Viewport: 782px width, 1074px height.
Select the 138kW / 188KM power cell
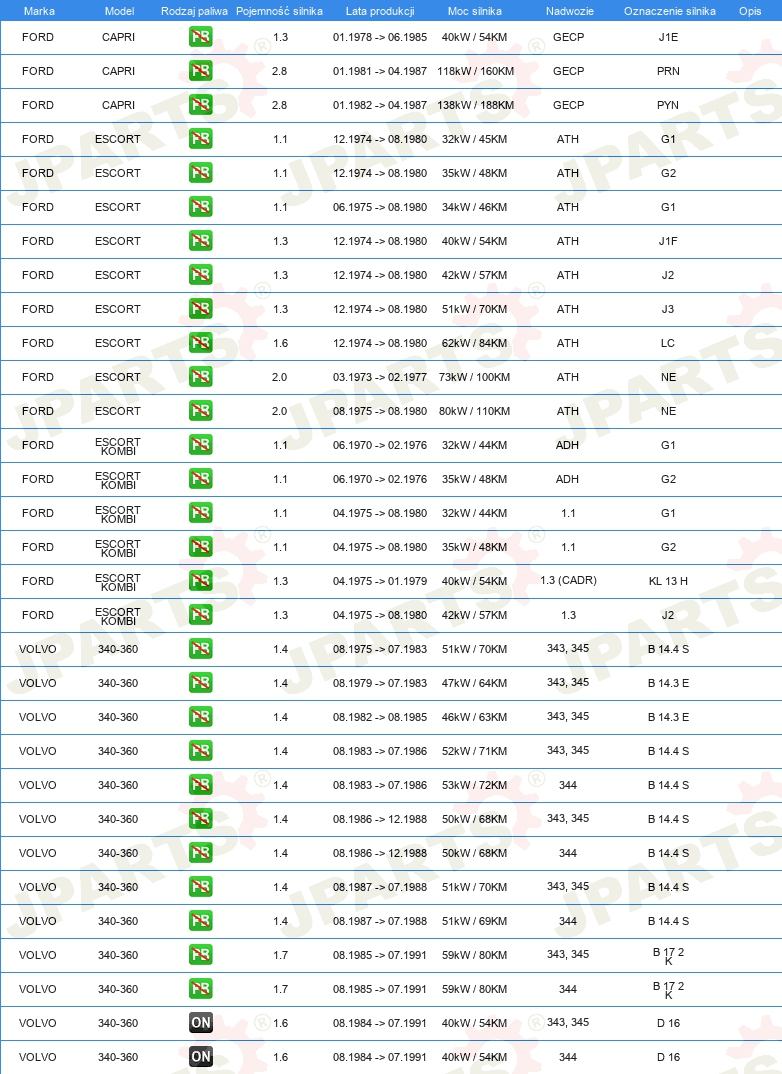coord(475,105)
